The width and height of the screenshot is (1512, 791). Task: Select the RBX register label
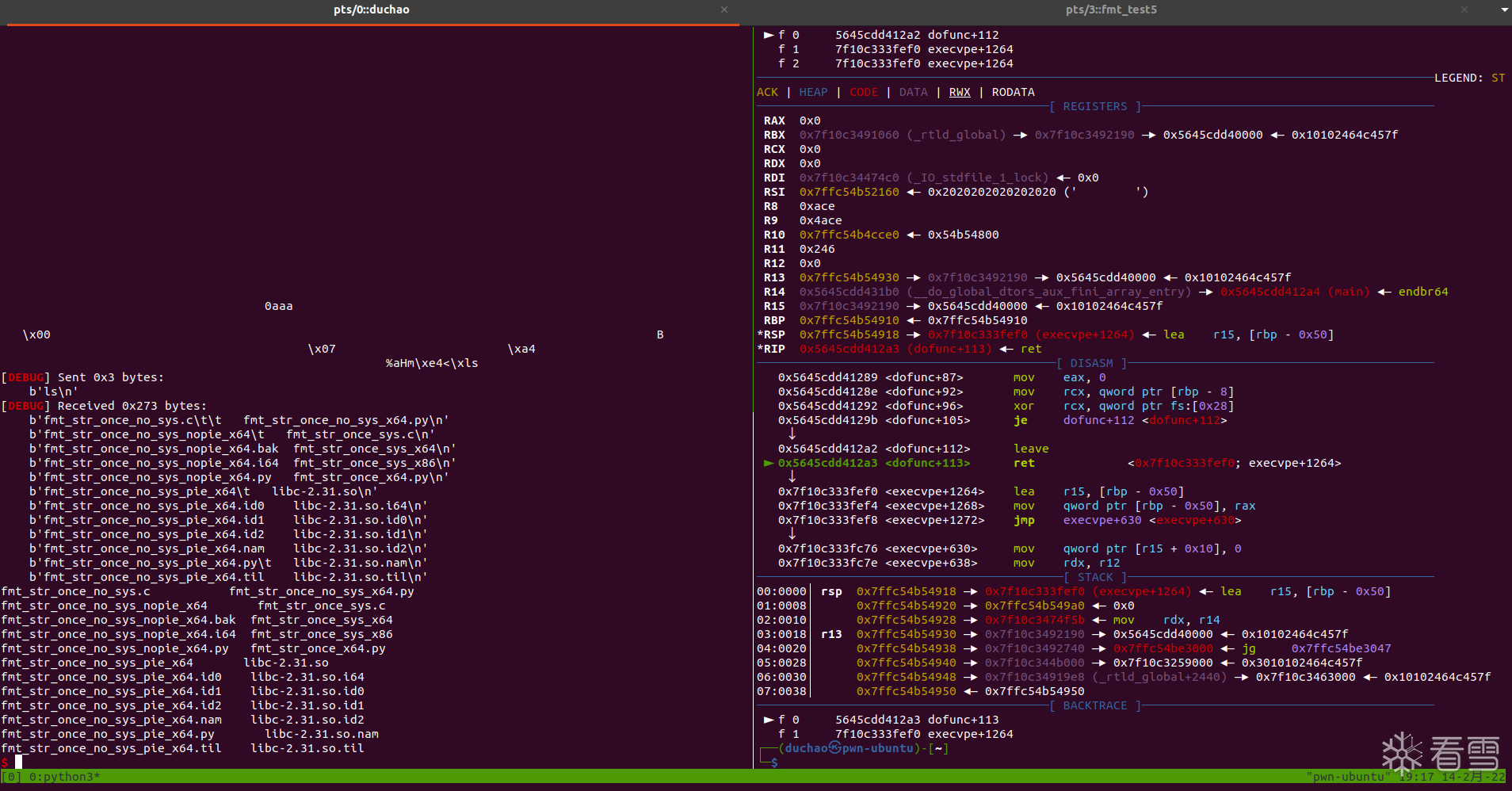tap(774, 135)
